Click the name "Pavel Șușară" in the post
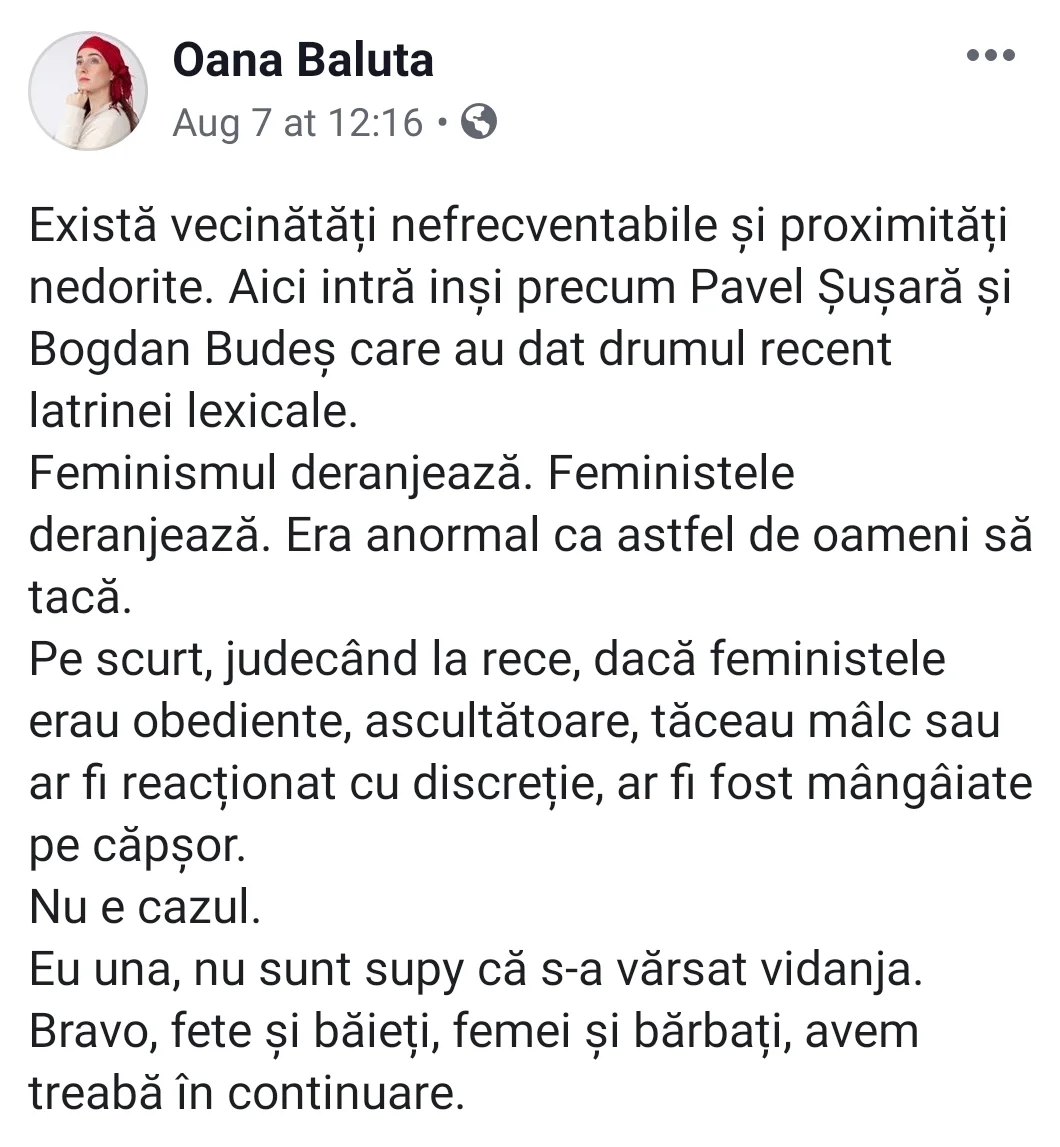Image resolution: width=1060 pixels, height=1147 pixels. click(827, 287)
